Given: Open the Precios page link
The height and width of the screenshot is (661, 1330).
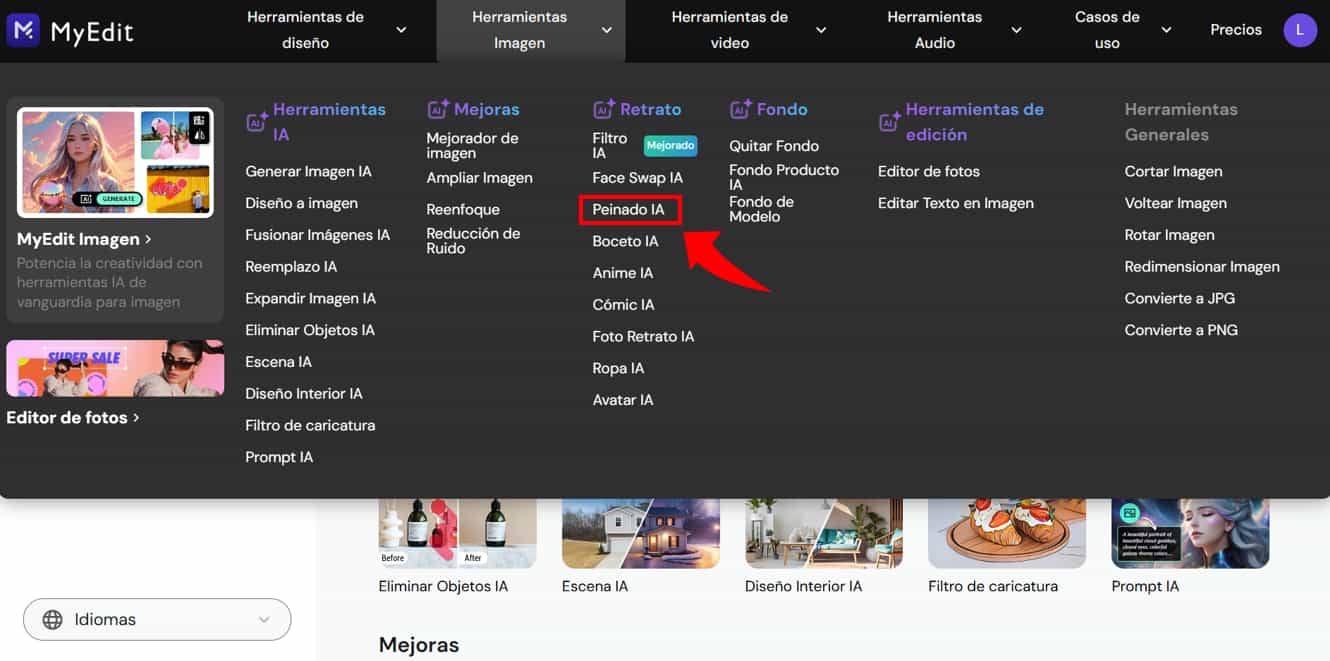Looking at the screenshot, I should [x=1236, y=30].
